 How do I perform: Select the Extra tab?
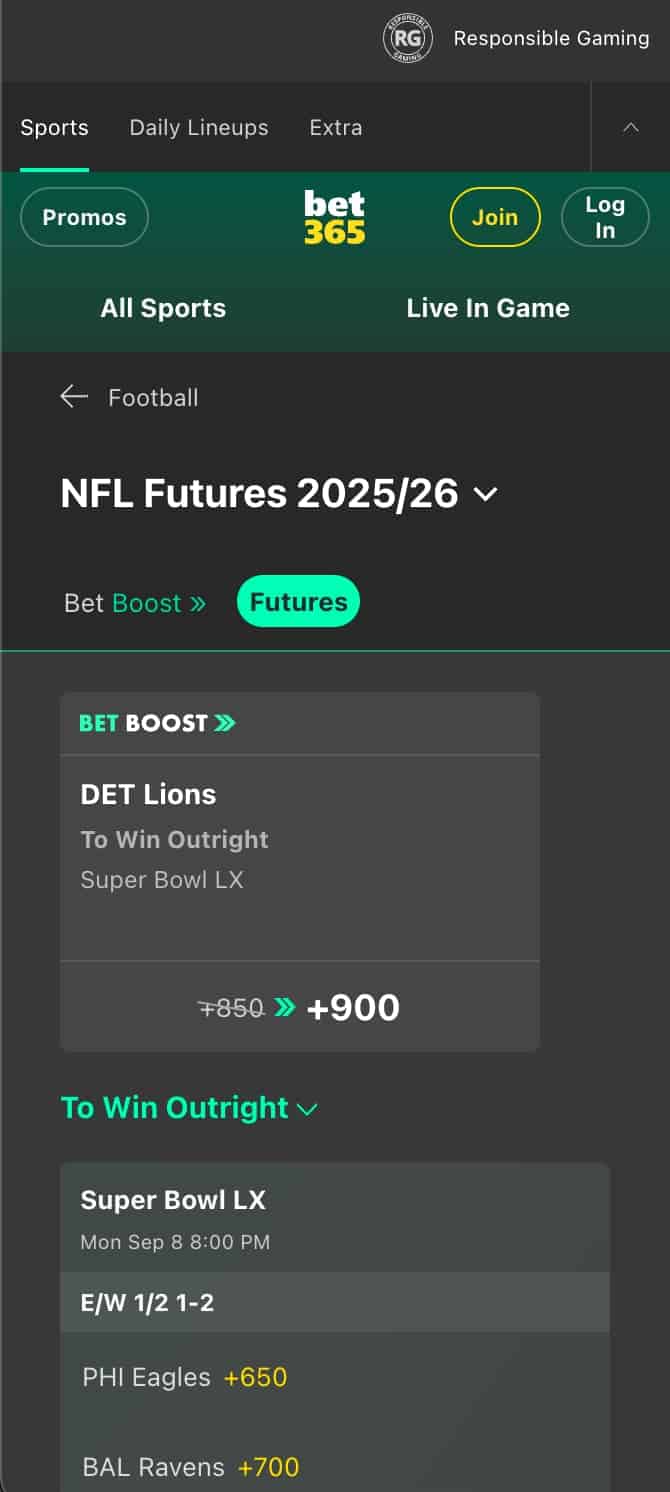click(336, 128)
